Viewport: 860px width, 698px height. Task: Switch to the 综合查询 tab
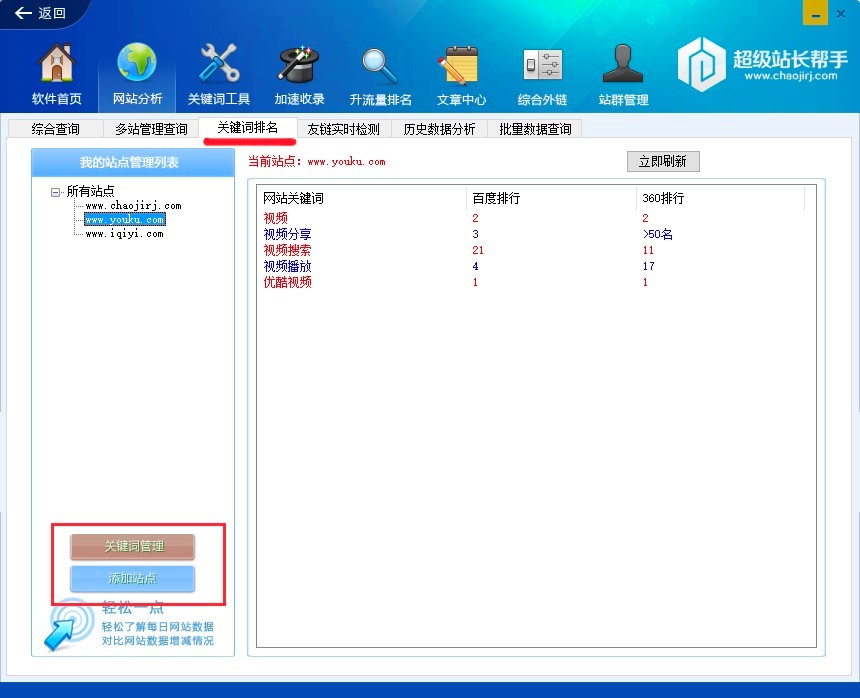click(55, 129)
